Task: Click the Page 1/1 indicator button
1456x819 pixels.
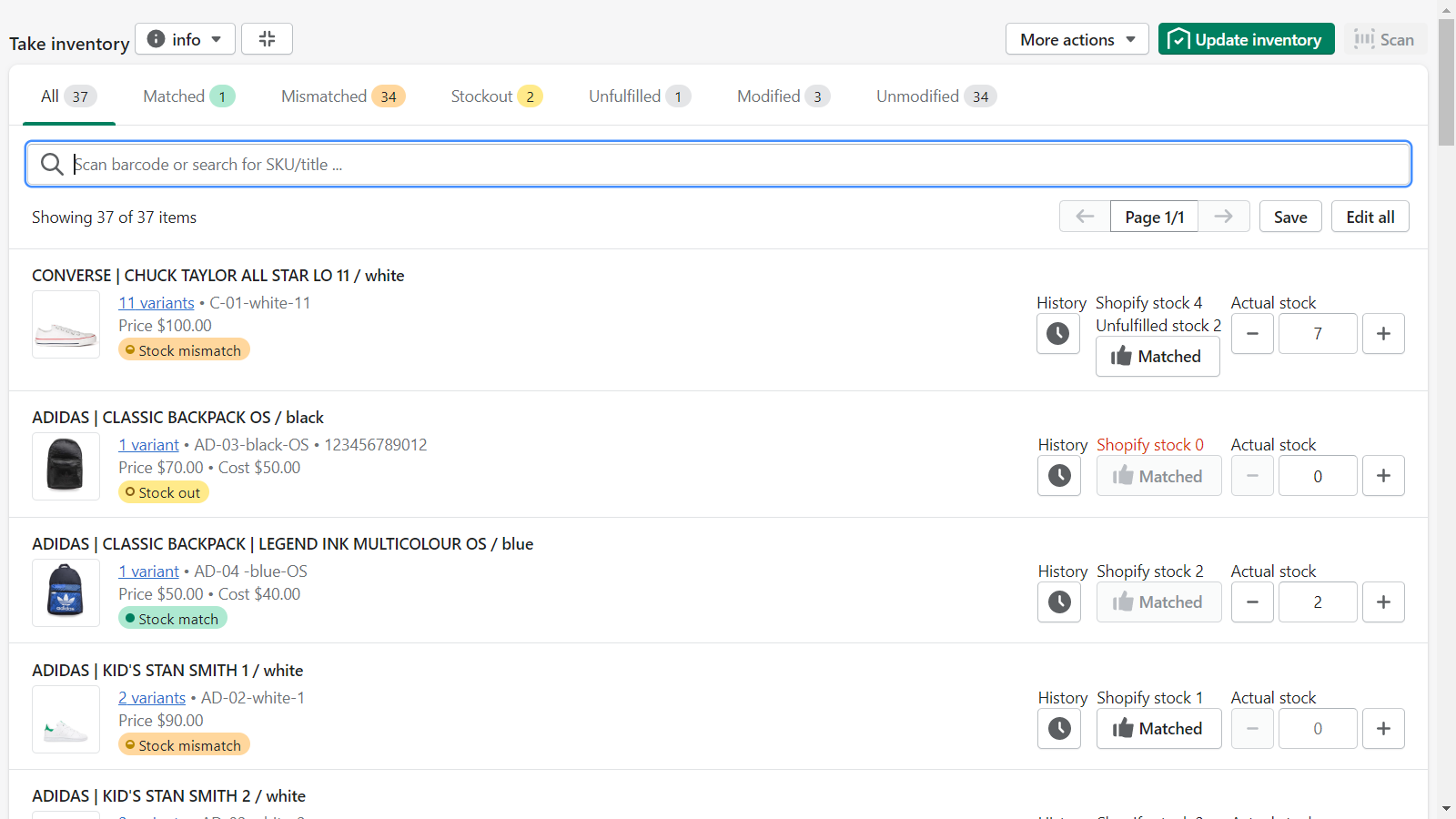Action: [1154, 217]
